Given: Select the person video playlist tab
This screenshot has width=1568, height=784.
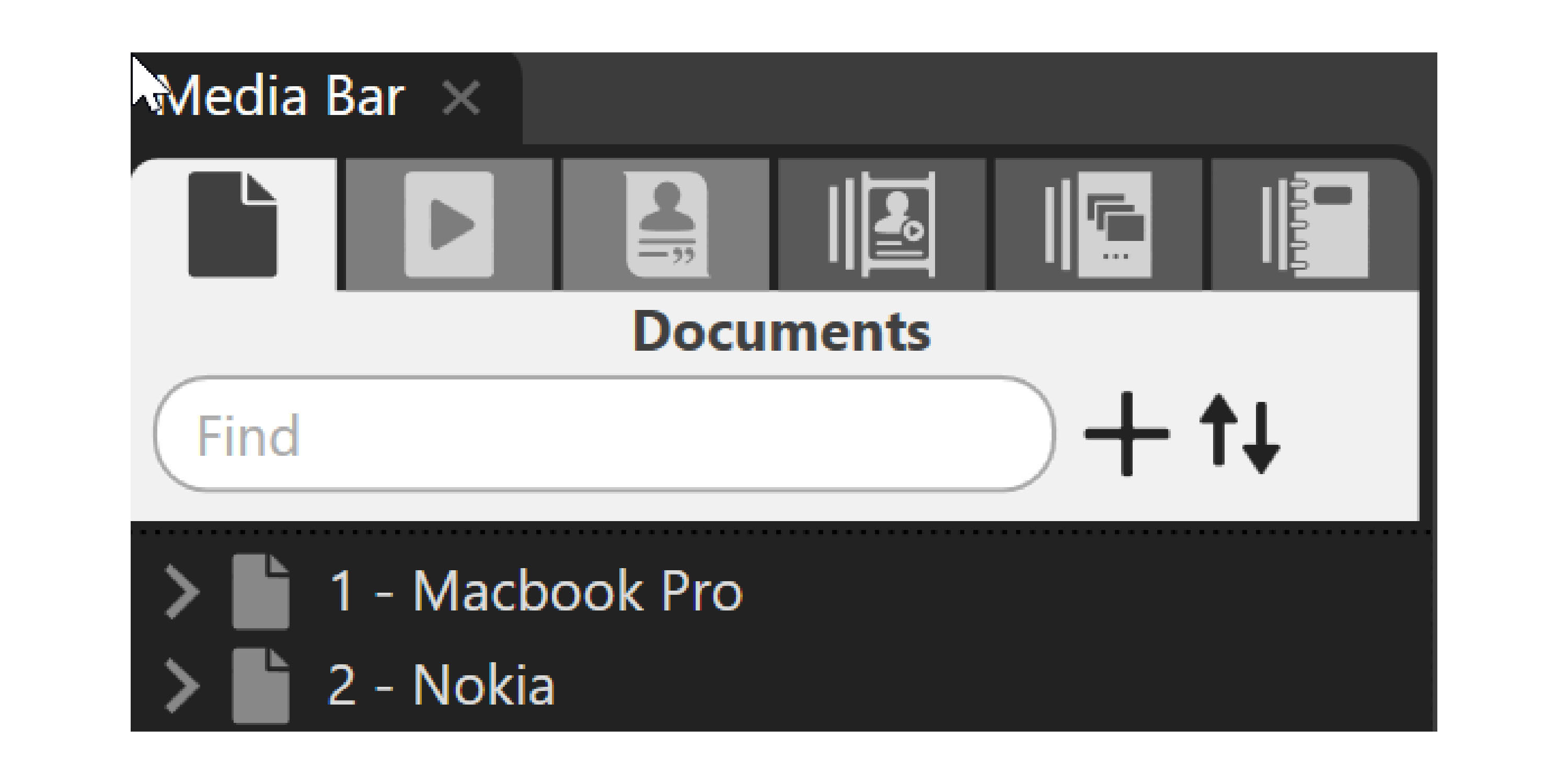Looking at the screenshot, I should 882,225.
